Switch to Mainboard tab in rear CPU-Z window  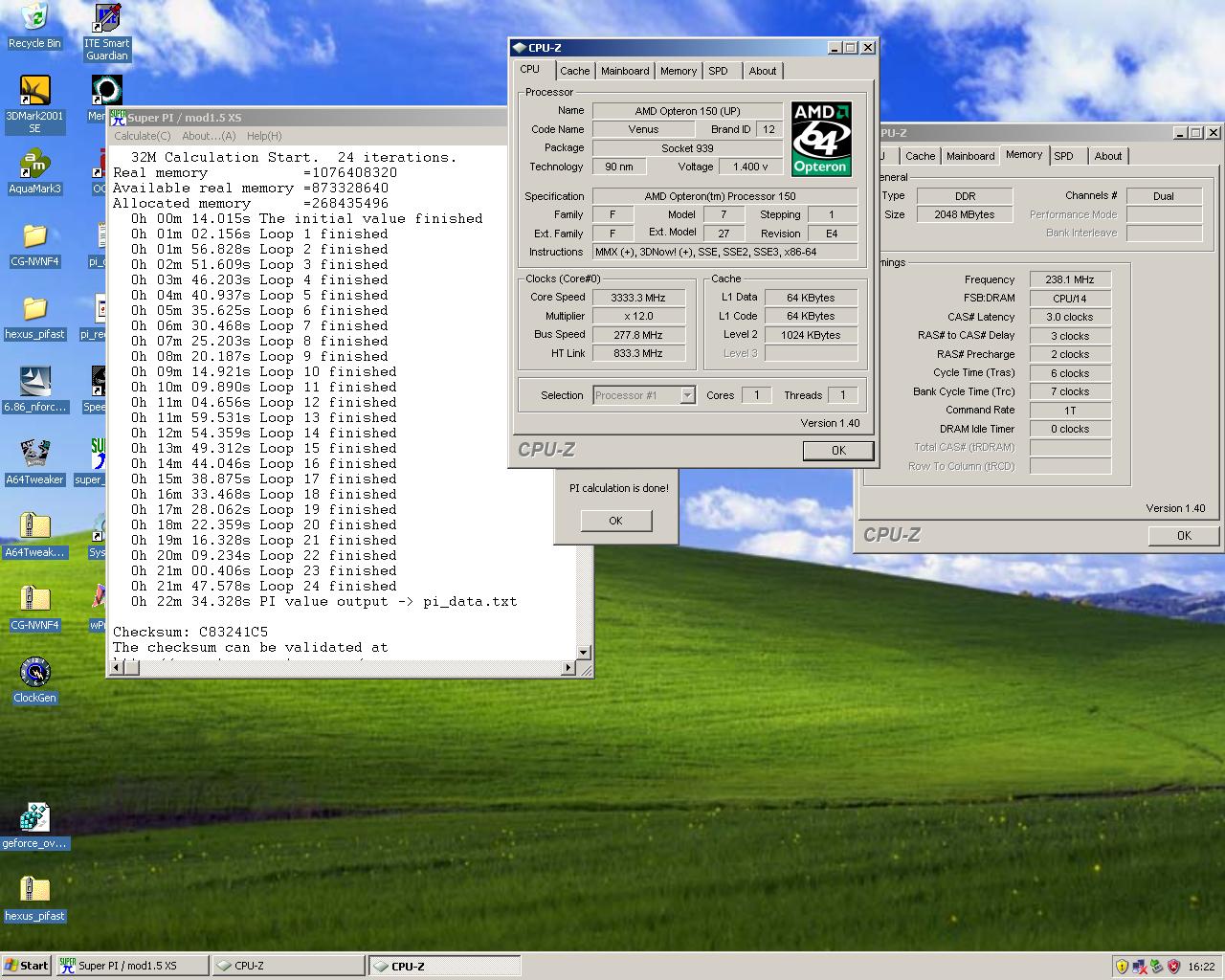[x=970, y=156]
